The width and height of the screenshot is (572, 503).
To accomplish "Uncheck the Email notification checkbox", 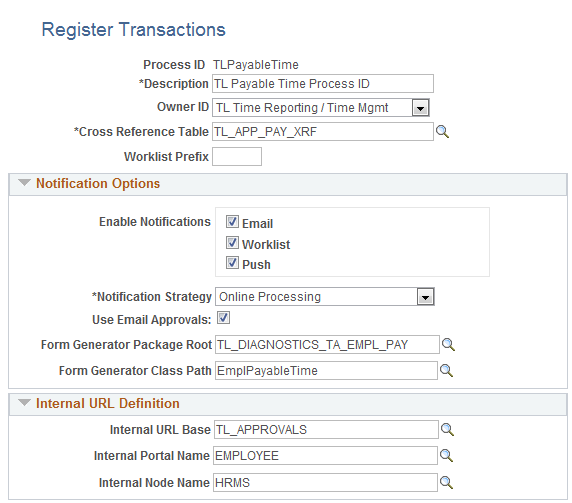I will tap(232, 221).
